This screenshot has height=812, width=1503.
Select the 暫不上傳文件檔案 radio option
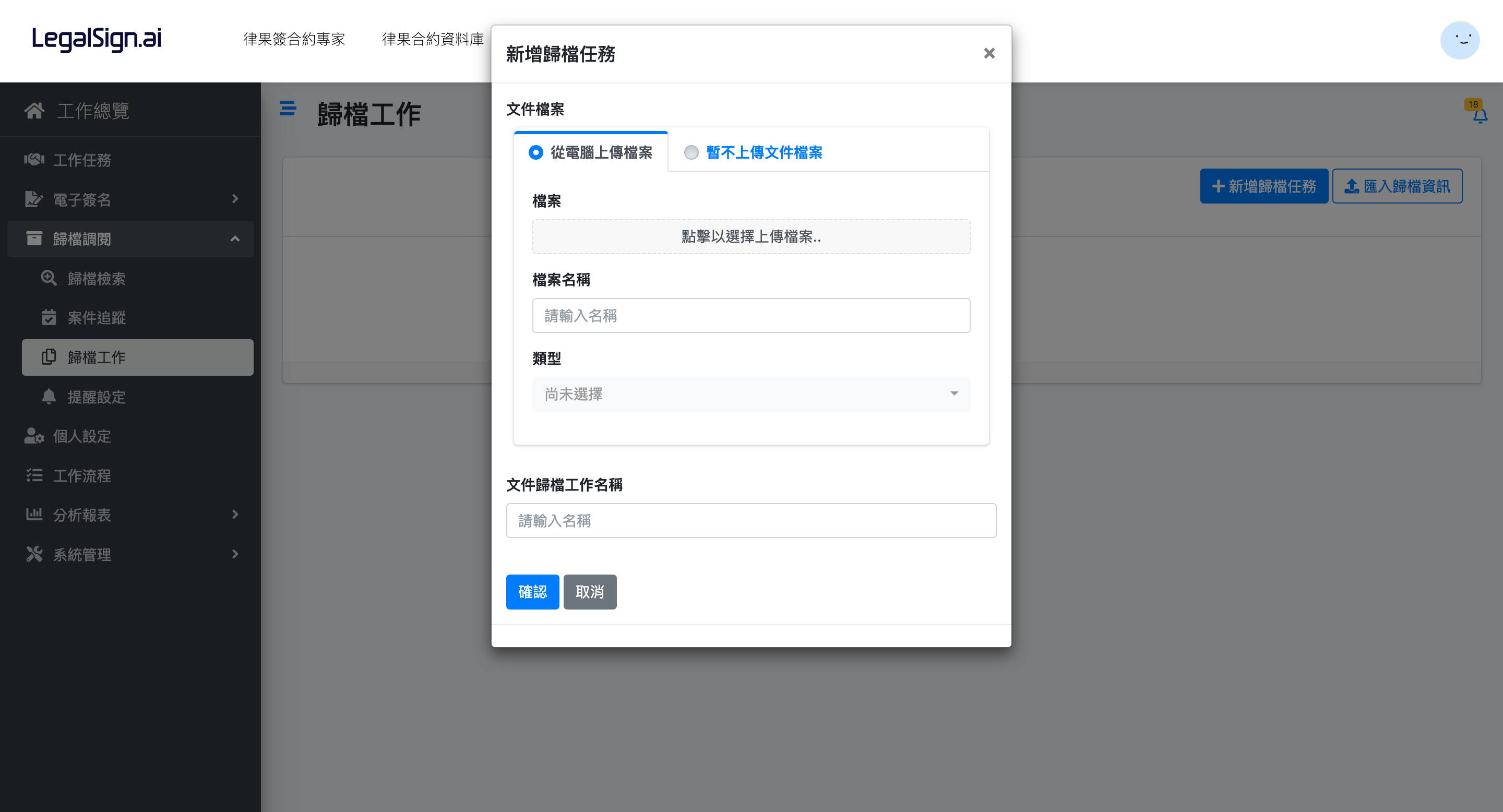point(691,152)
